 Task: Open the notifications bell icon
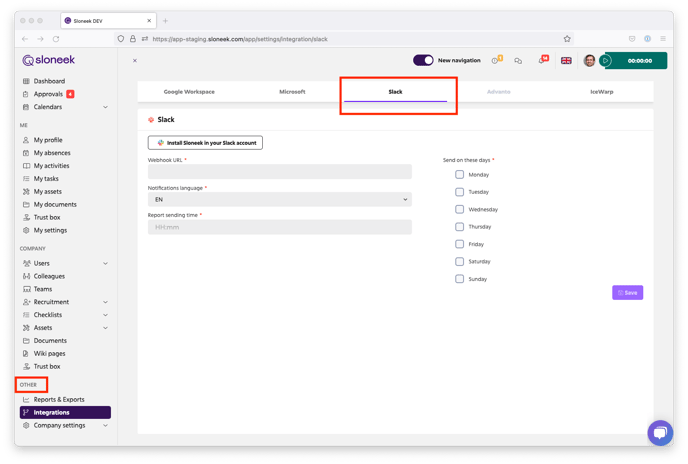(543, 60)
